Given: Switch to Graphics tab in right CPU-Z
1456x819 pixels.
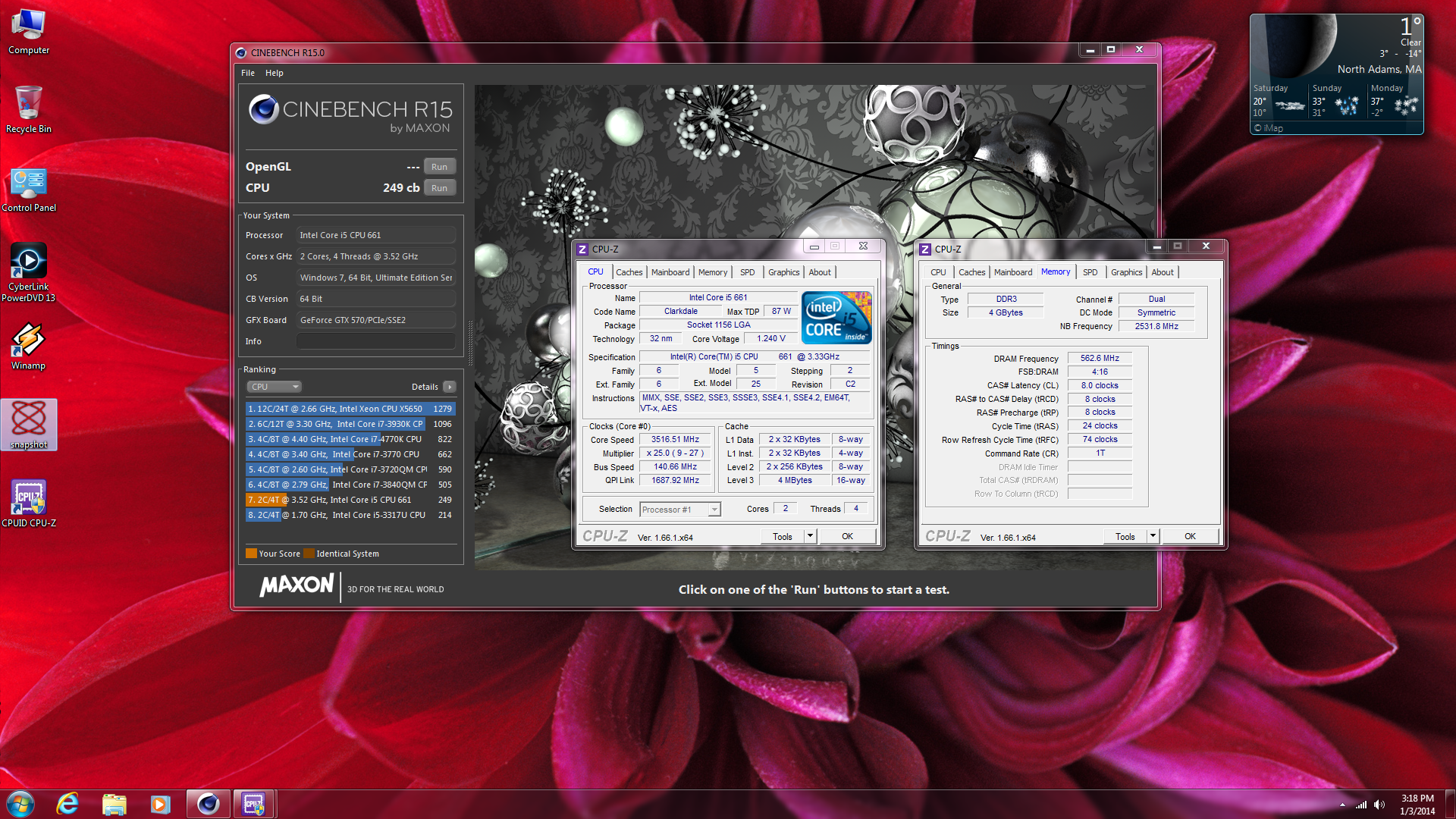Looking at the screenshot, I should coord(1126,272).
